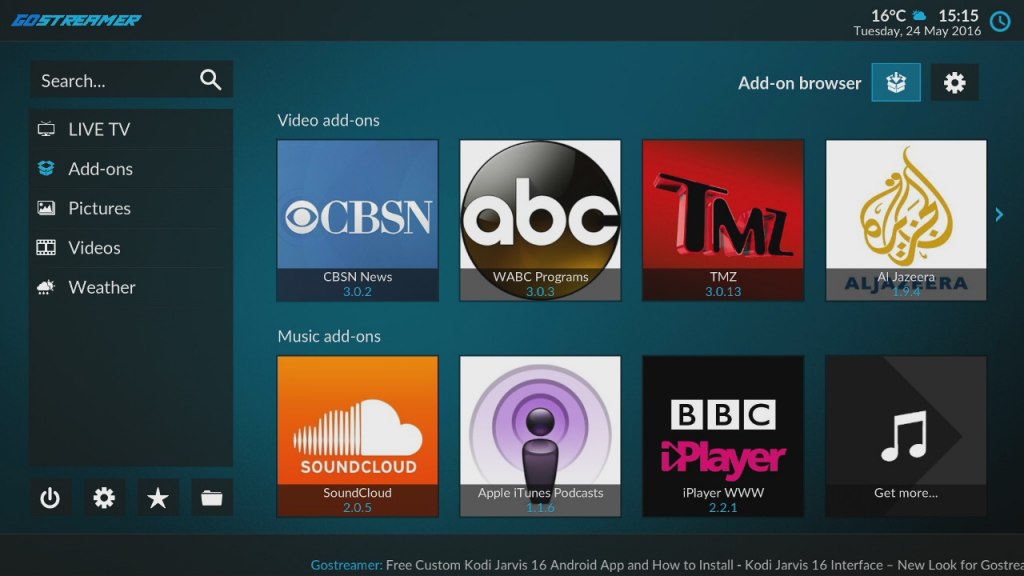
Task: Select LIVE TV menu item
Action: click(131, 129)
